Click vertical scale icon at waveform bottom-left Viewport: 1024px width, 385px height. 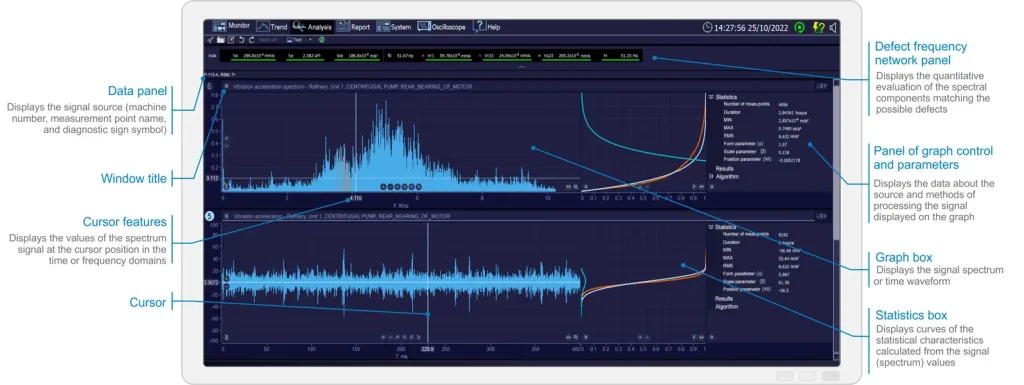point(226,337)
